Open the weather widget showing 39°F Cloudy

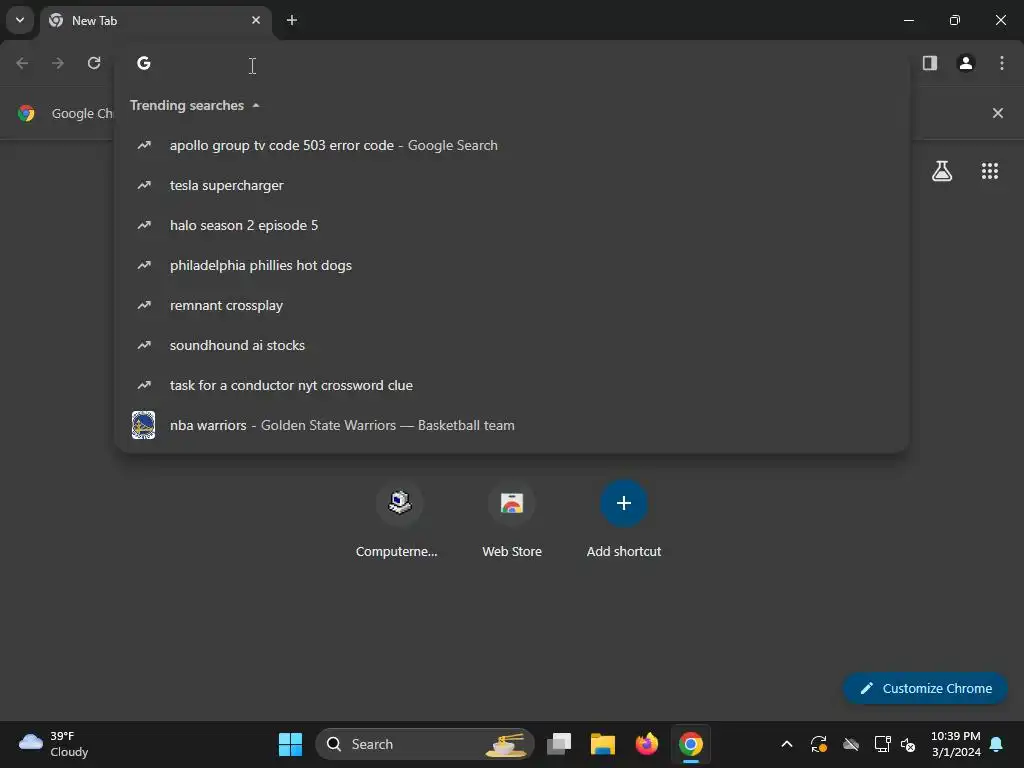coord(54,744)
